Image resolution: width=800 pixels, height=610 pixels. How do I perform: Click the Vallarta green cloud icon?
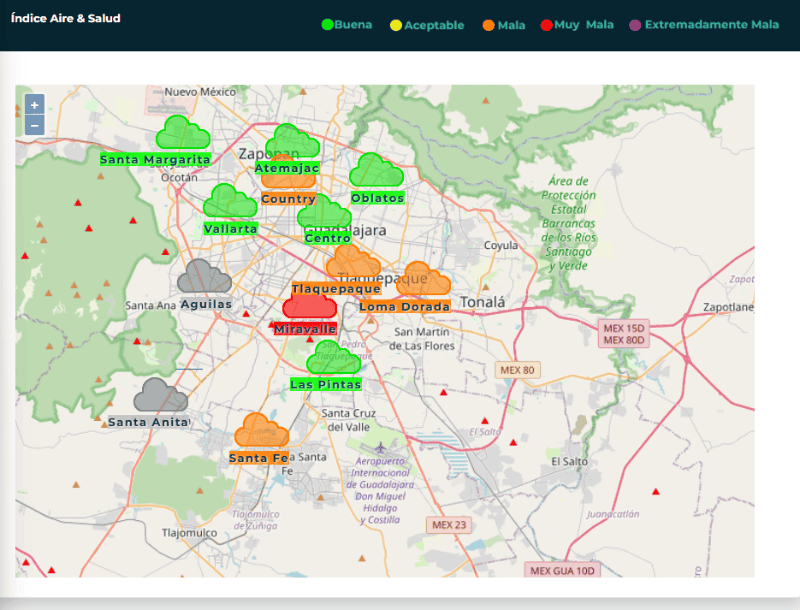tap(230, 202)
